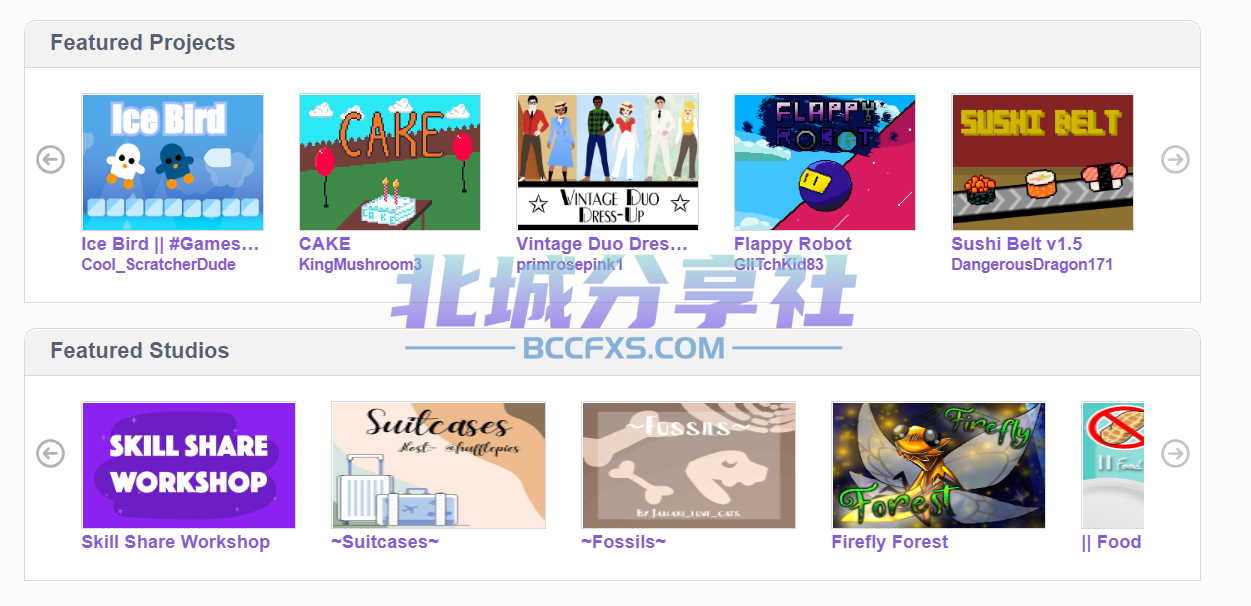Click the Flappy Robot title link

(x=793, y=244)
